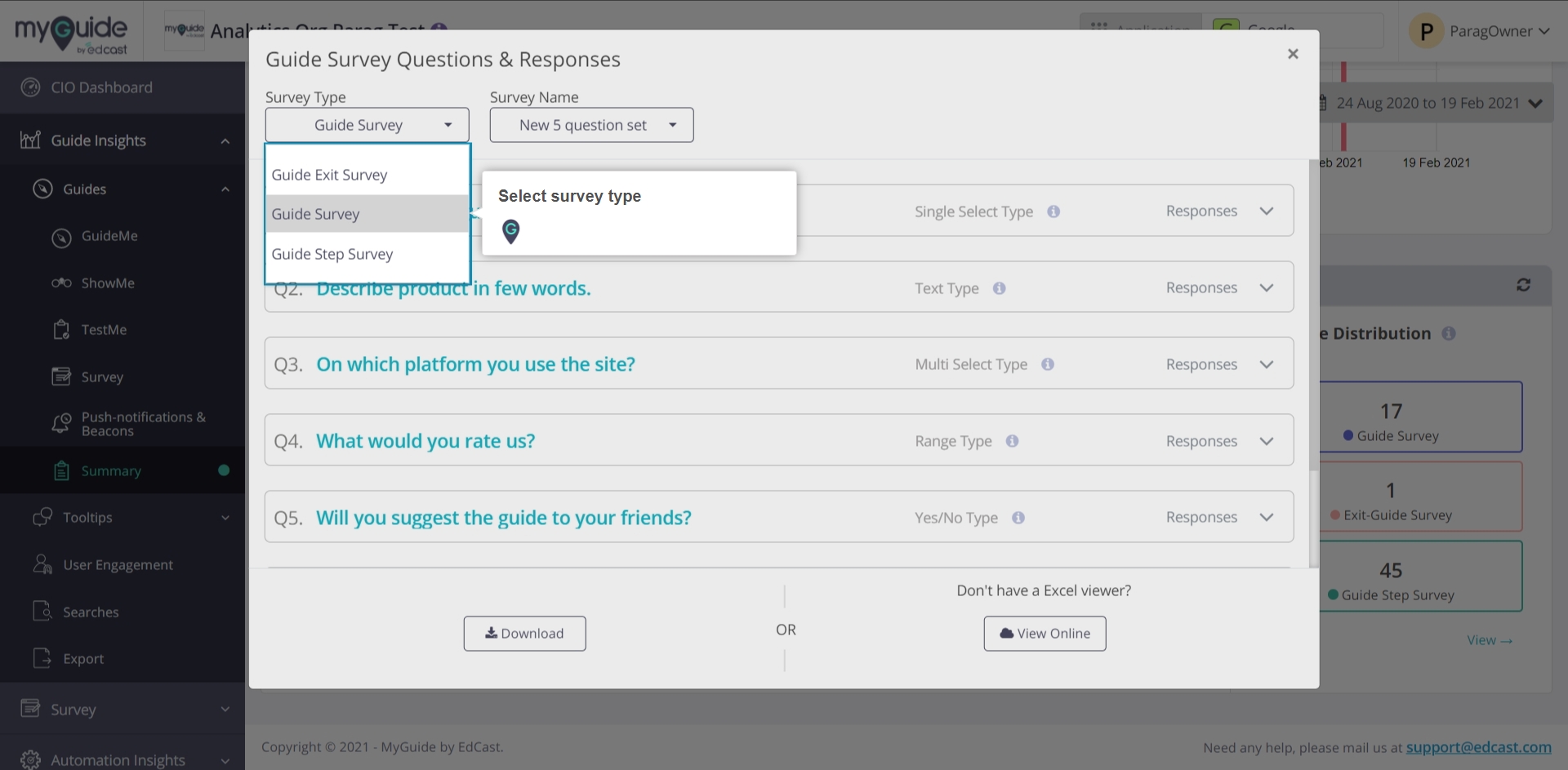Click info icon next to Single Select Type

click(1053, 211)
